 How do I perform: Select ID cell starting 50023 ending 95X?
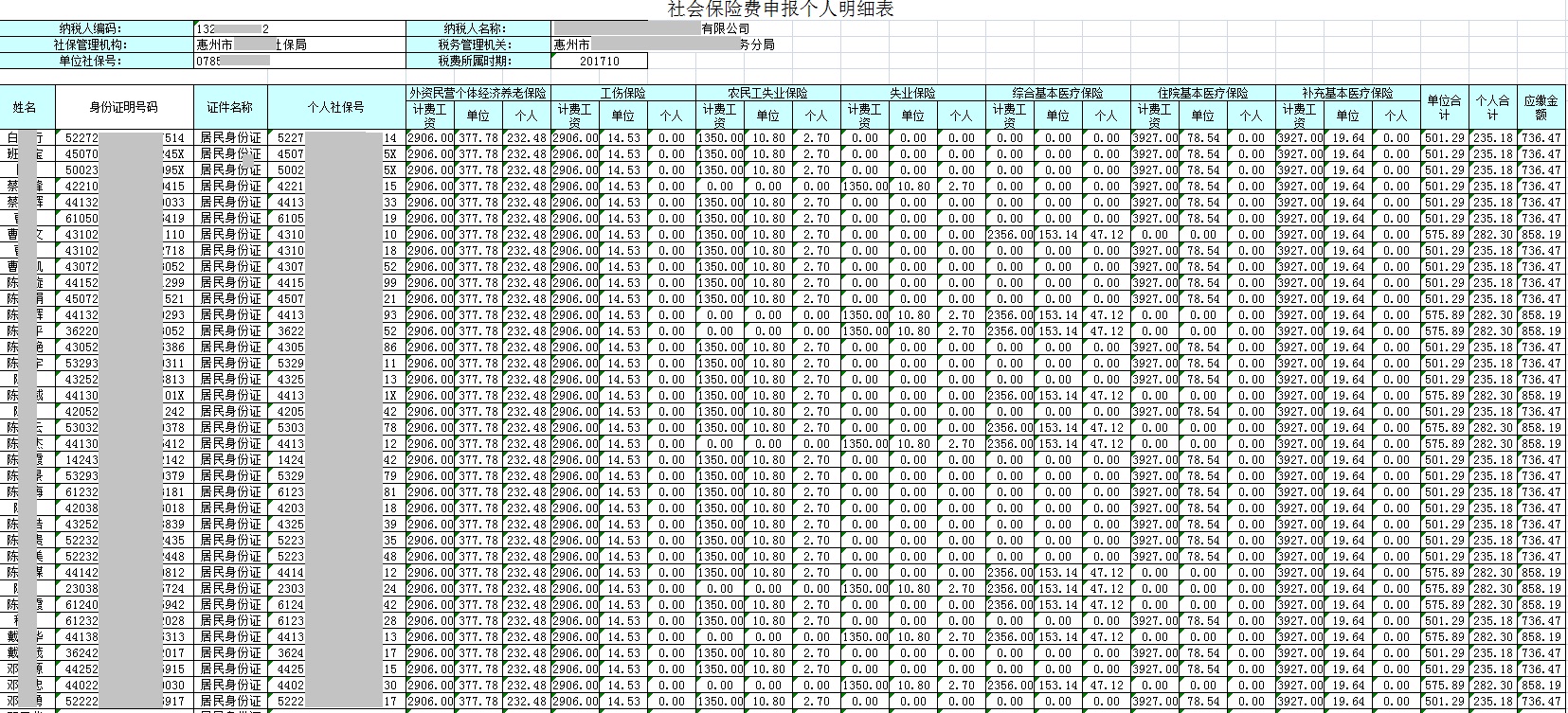pyautogui.click(x=124, y=170)
